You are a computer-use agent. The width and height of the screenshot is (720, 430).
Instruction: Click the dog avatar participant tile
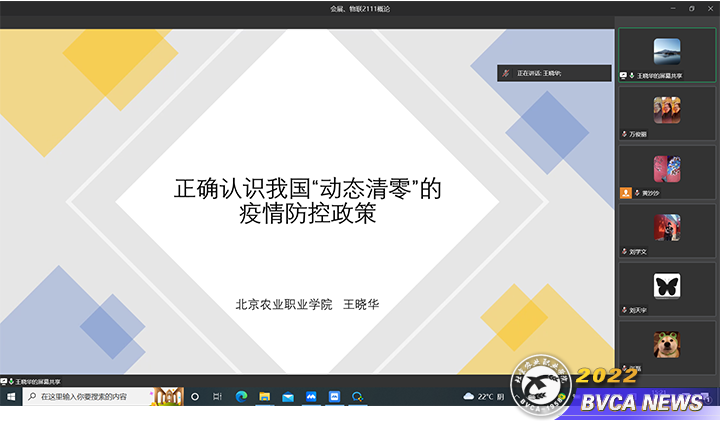(x=667, y=345)
